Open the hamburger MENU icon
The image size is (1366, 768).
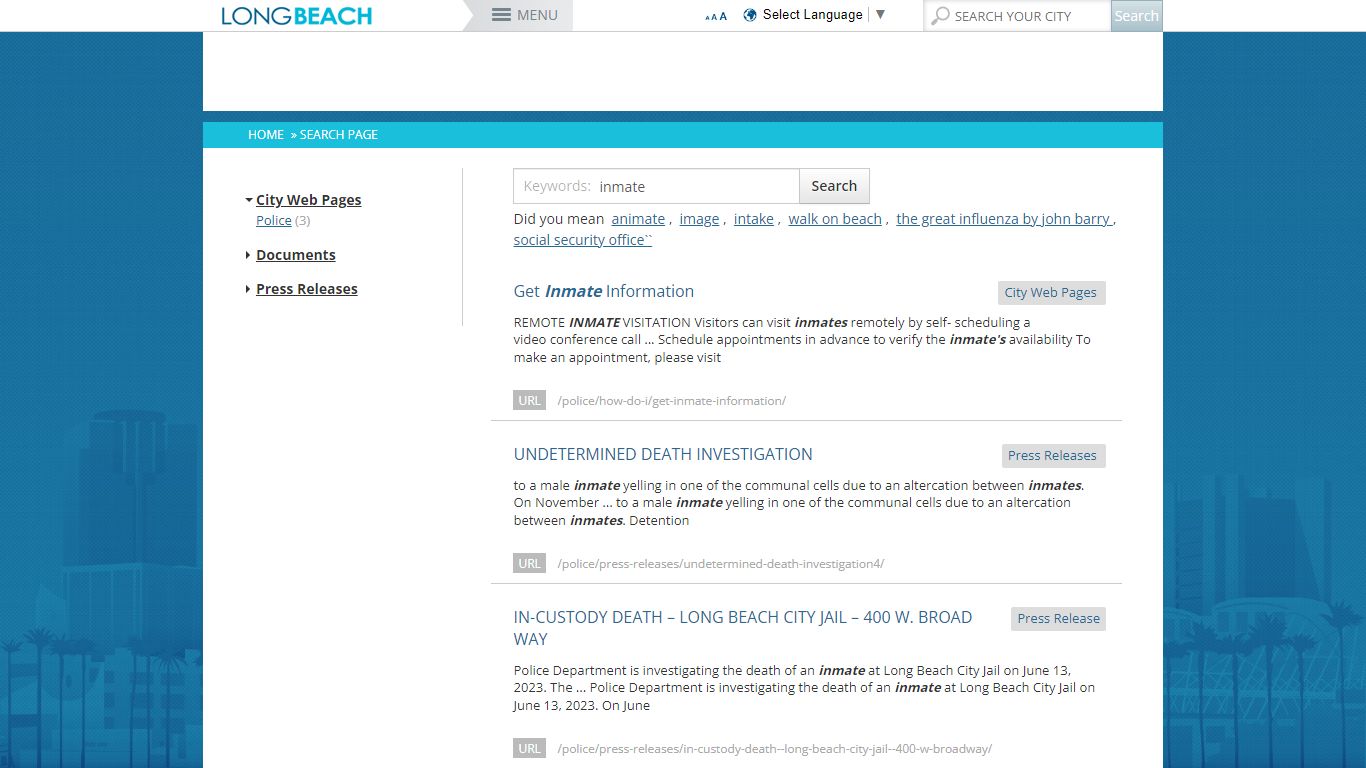tap(502, 15)
